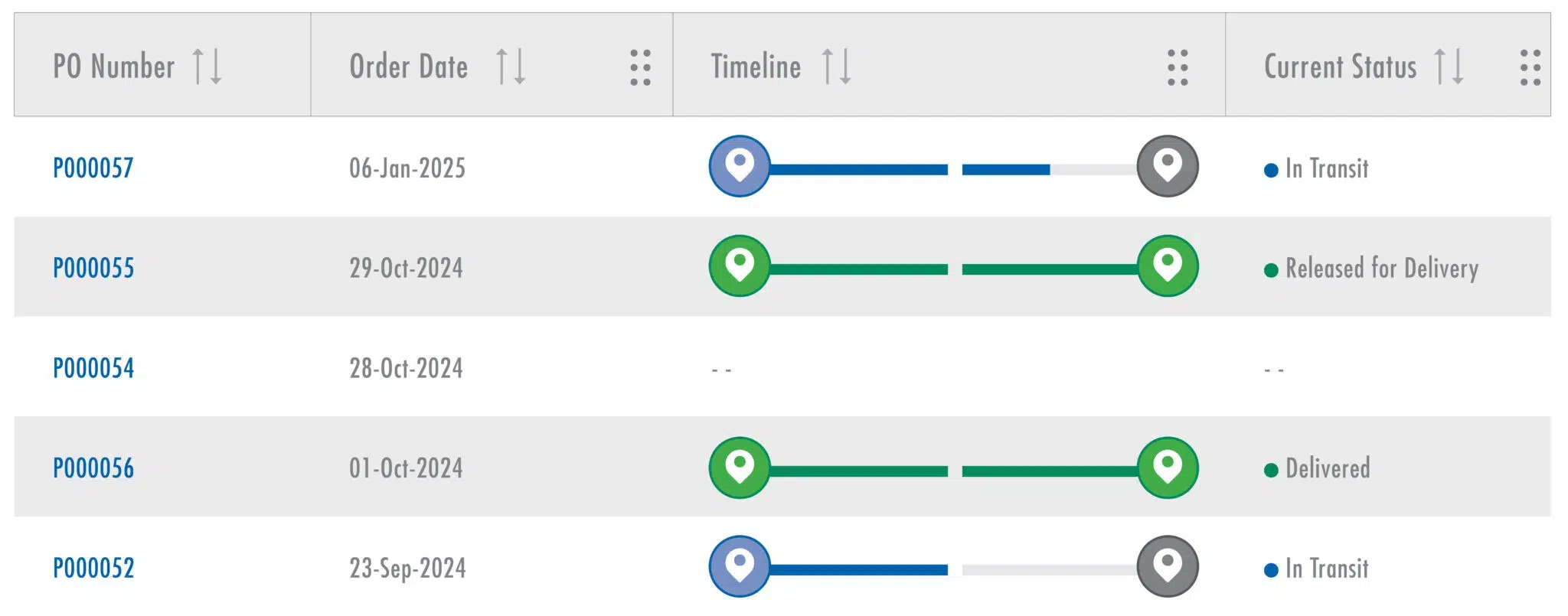Click the Timeline column sort icon

(837, 67)
